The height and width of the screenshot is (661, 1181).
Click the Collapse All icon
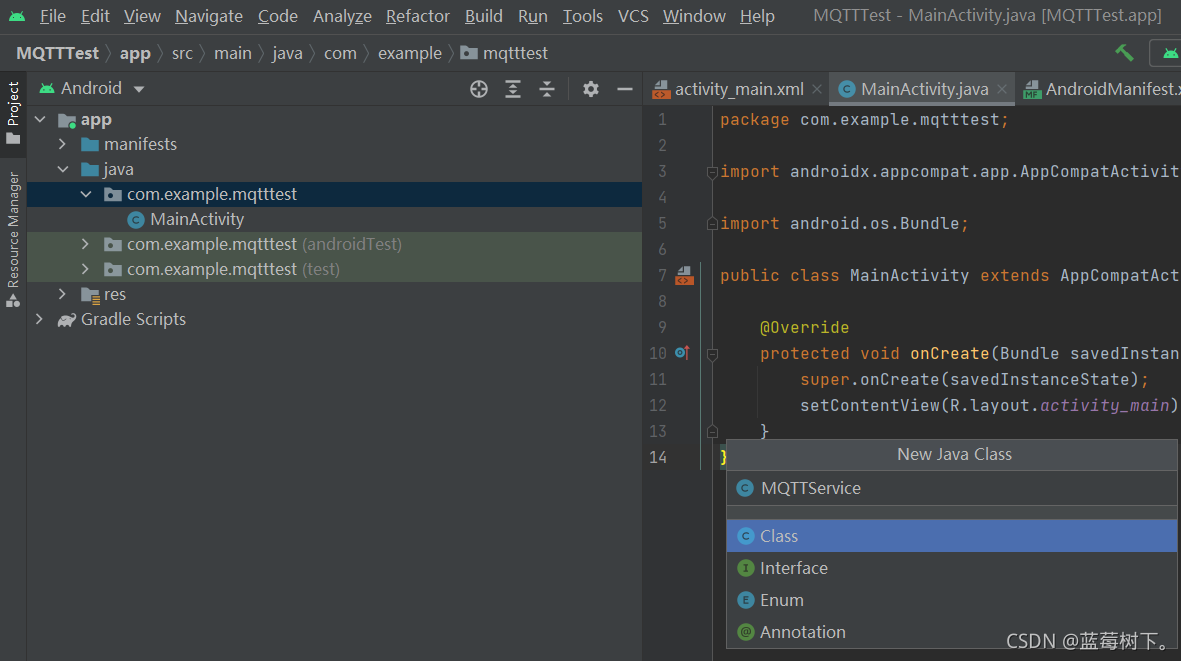(547, 89)
